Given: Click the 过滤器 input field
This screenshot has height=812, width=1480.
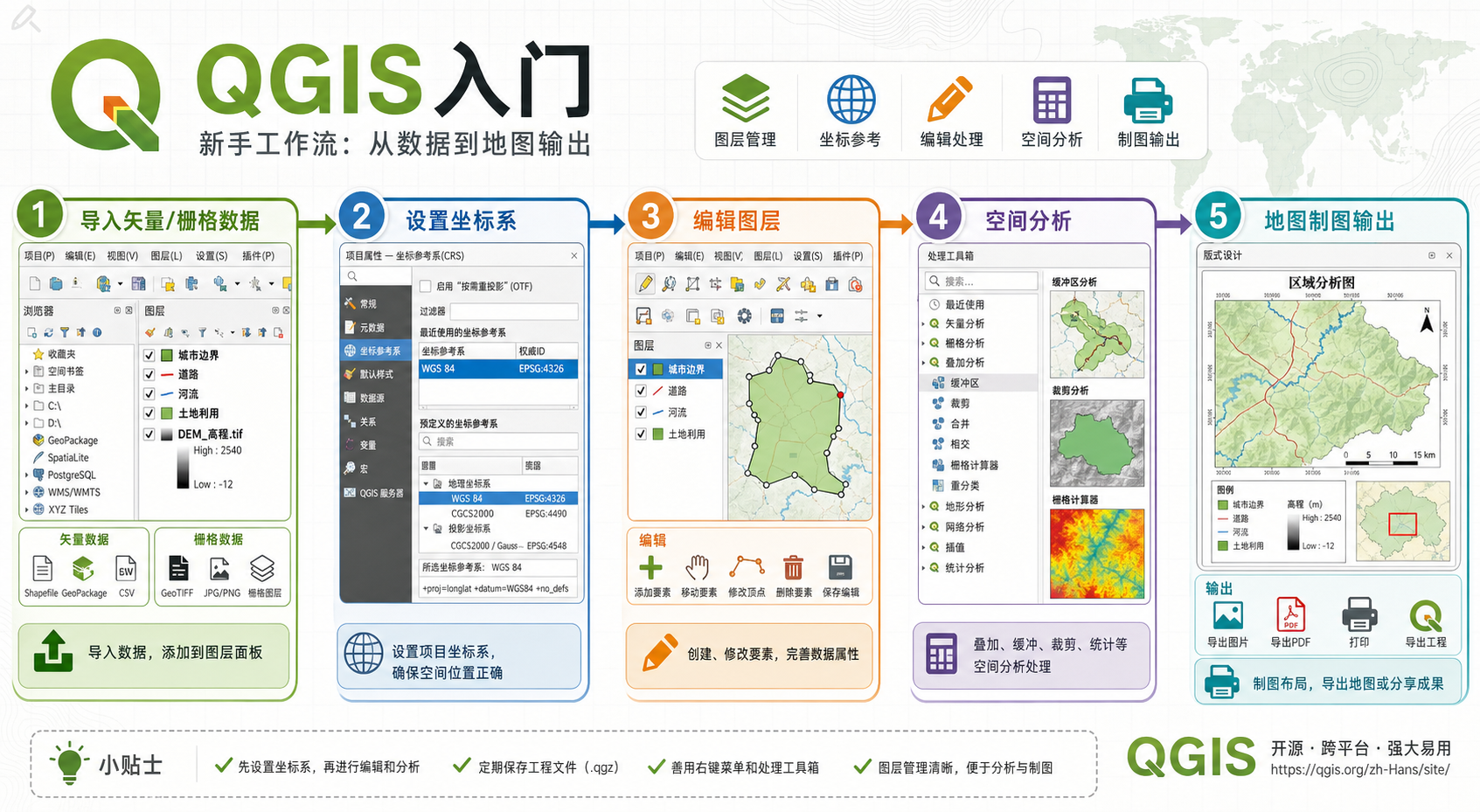Looking at the screenshot, I should pos(514,311).
